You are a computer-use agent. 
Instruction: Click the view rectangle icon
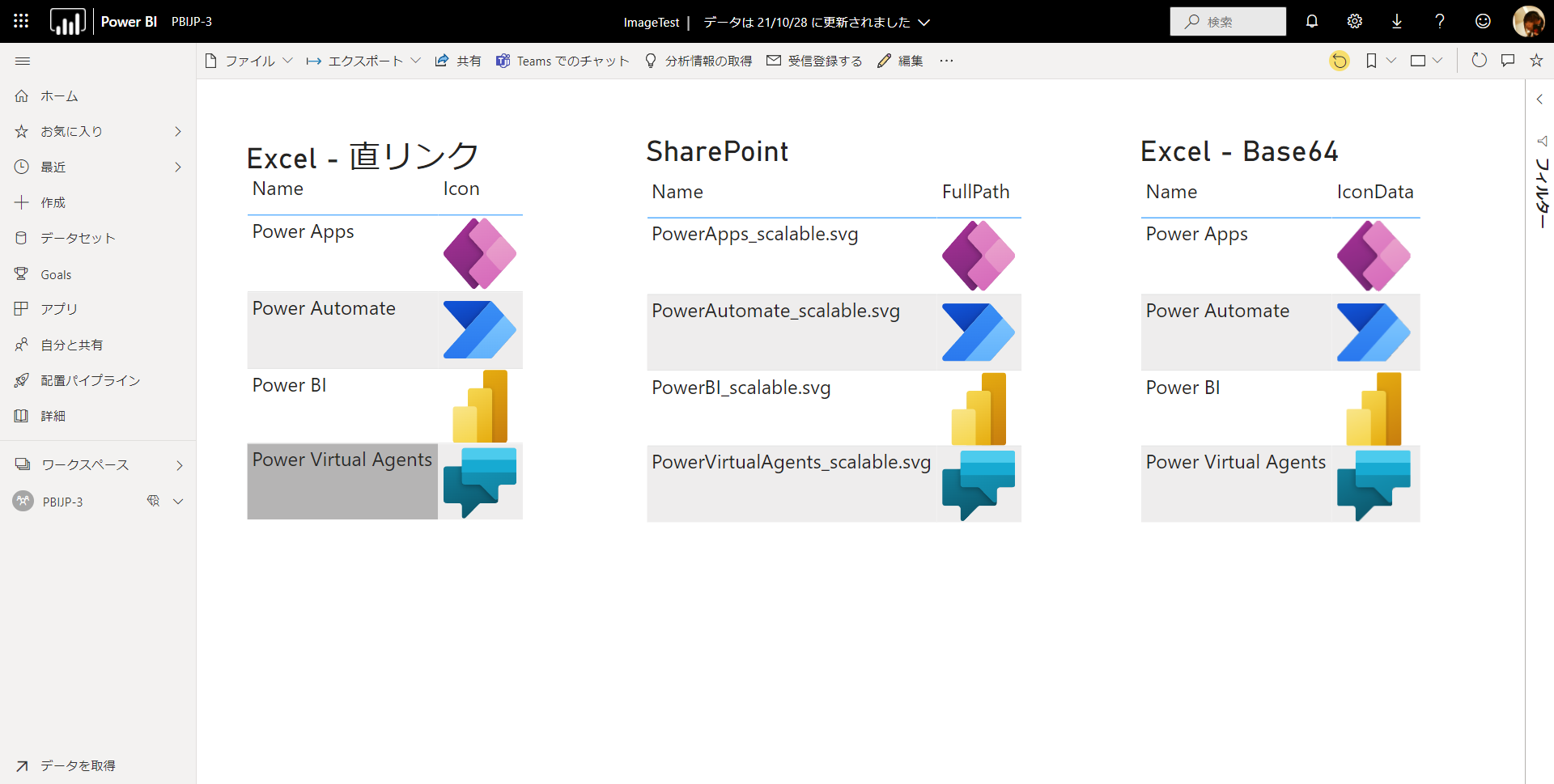(x=1418, y=61)
